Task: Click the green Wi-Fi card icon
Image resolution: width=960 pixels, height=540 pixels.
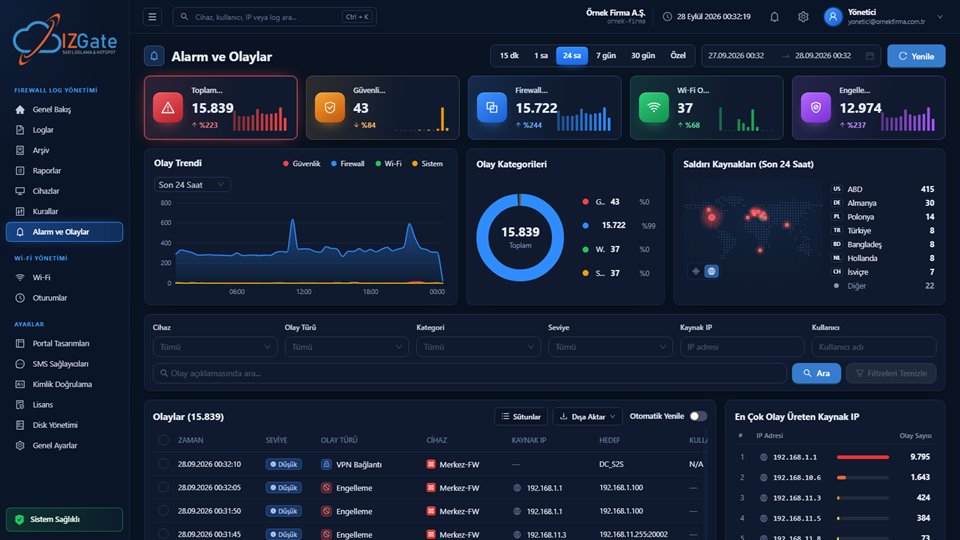Action: [654, 108]
